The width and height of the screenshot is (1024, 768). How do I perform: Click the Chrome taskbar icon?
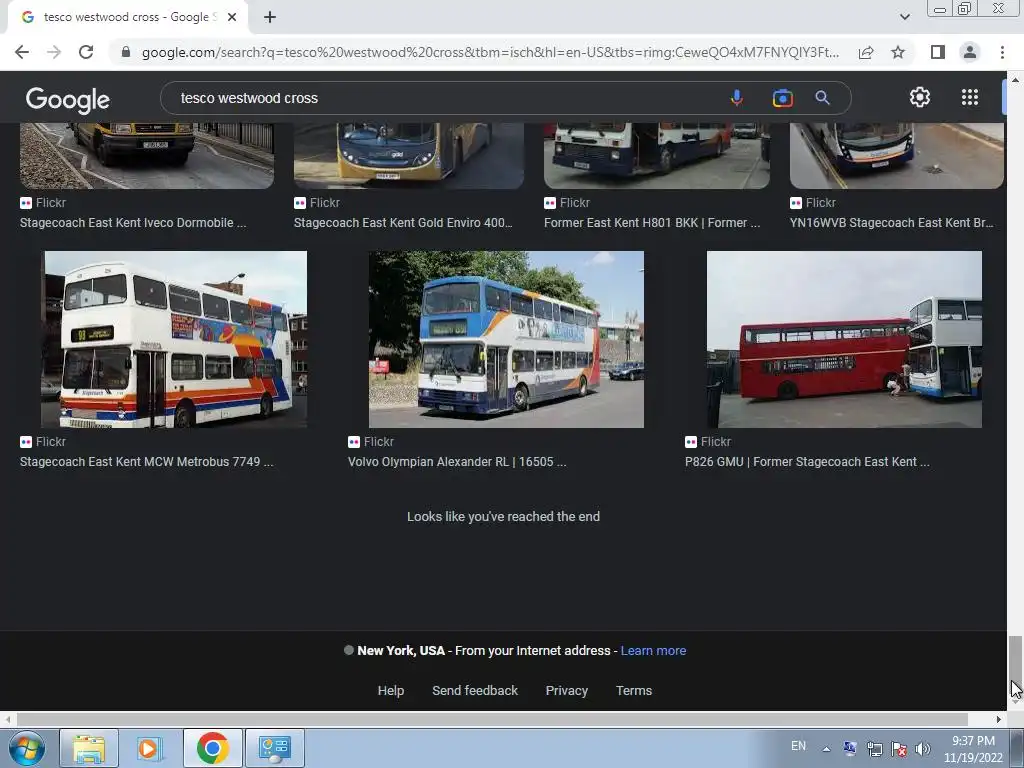[x=212, y=748]
